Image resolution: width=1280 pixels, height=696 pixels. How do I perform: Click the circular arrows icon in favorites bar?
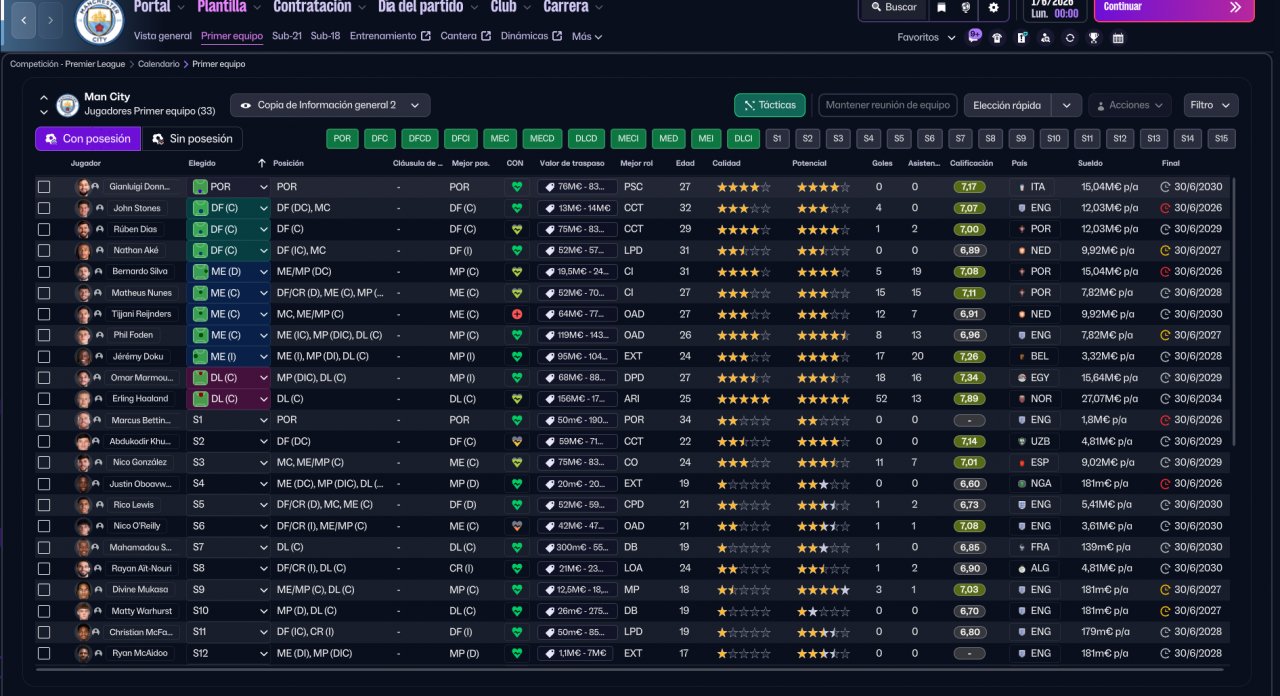coord(1070,38)
